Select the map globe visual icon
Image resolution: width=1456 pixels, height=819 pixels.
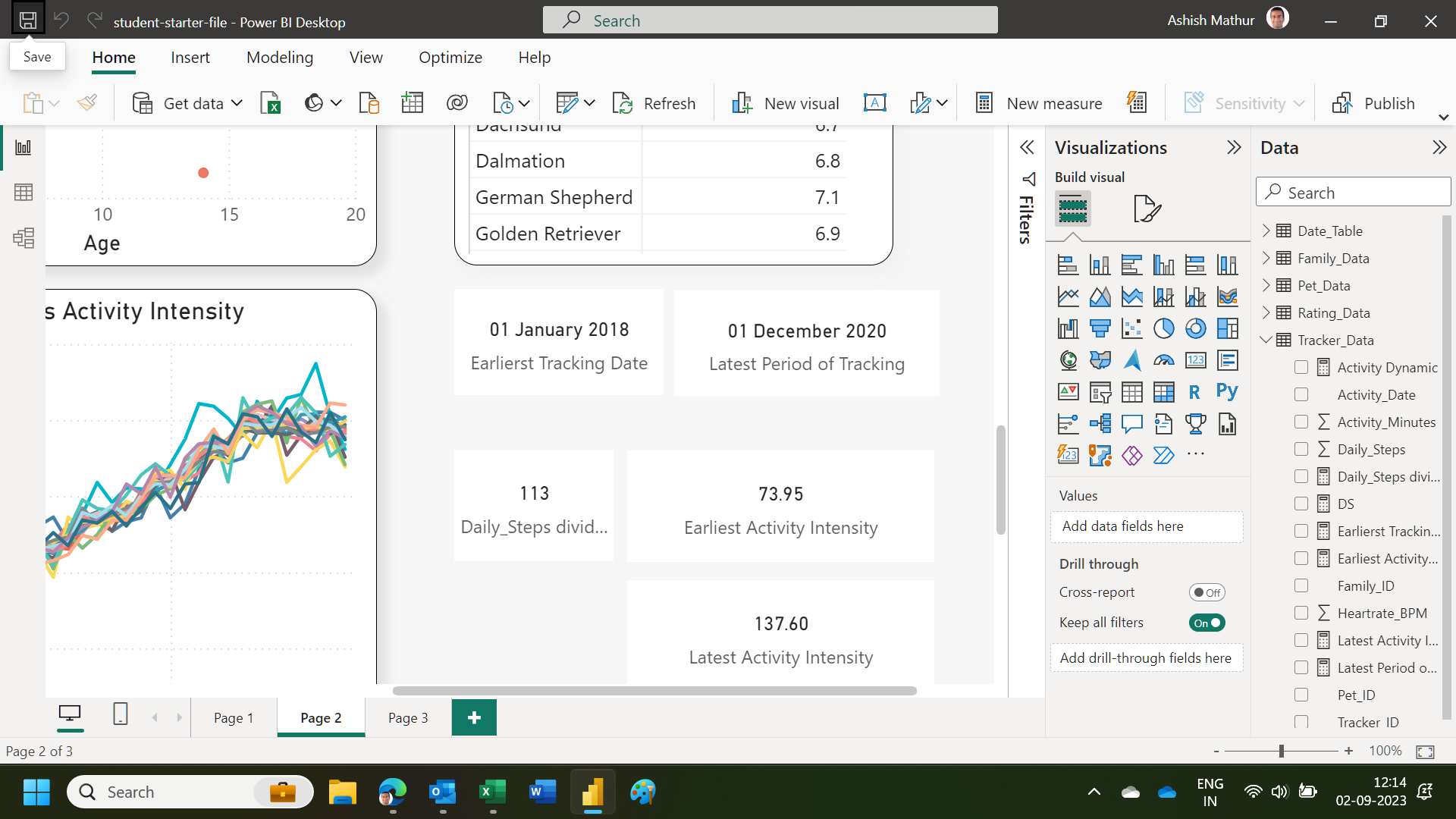[x=1068, y=360]
